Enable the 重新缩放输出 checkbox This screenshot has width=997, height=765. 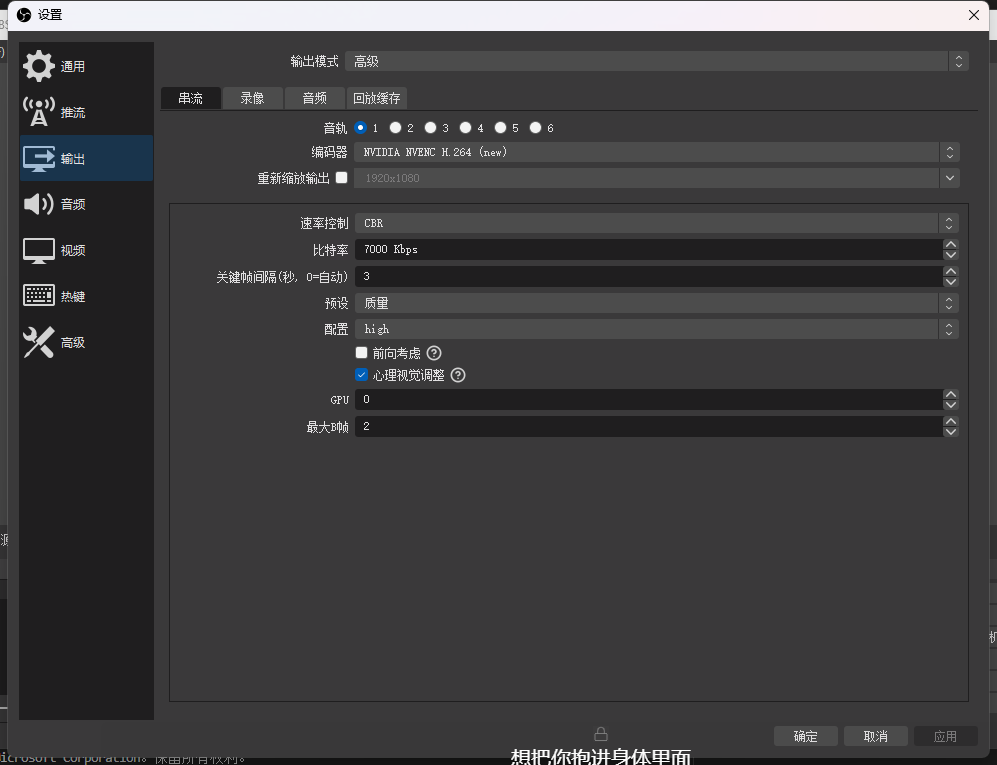pos(342,178)
